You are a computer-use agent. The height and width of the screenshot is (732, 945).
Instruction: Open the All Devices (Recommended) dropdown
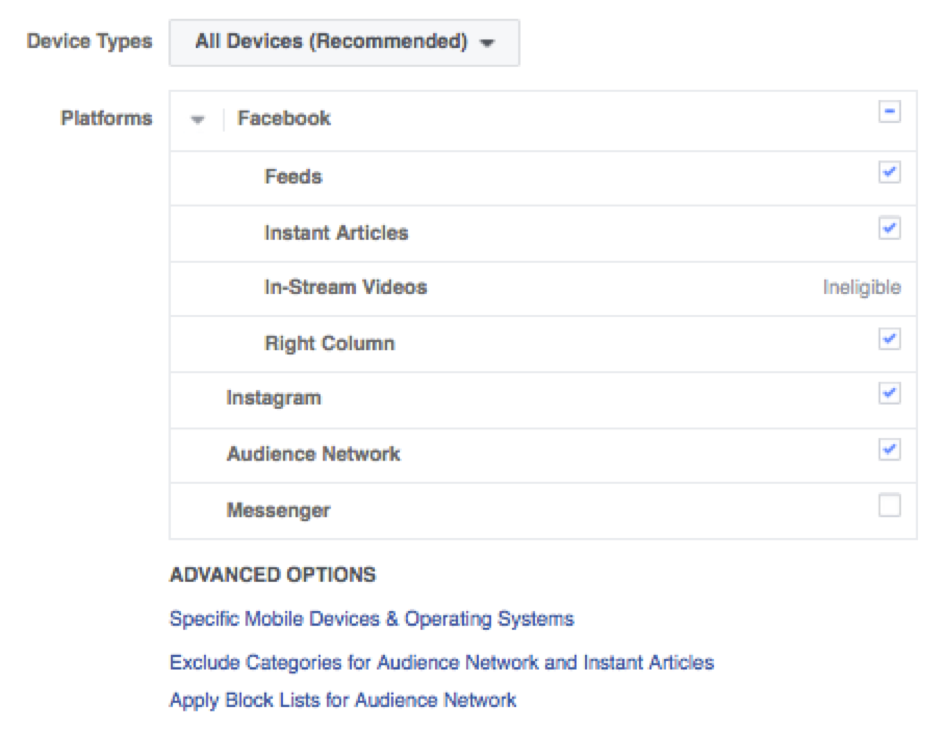click(x=344, y=42)
